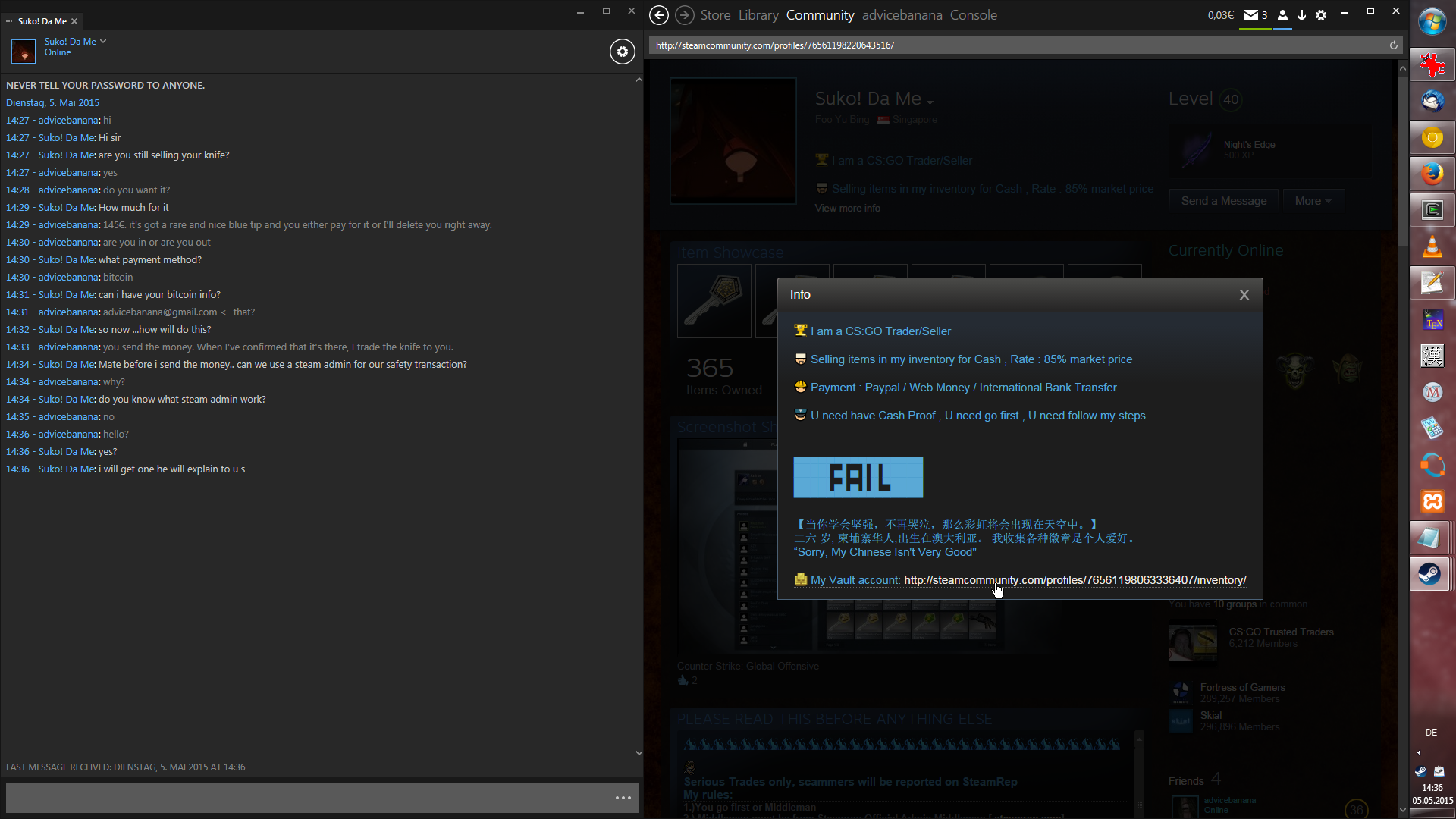Image resolution: width=1456 pixels, height=819 pixels.
Task: Open Steam settings gear in top bar
Action: pos(1321,15)
